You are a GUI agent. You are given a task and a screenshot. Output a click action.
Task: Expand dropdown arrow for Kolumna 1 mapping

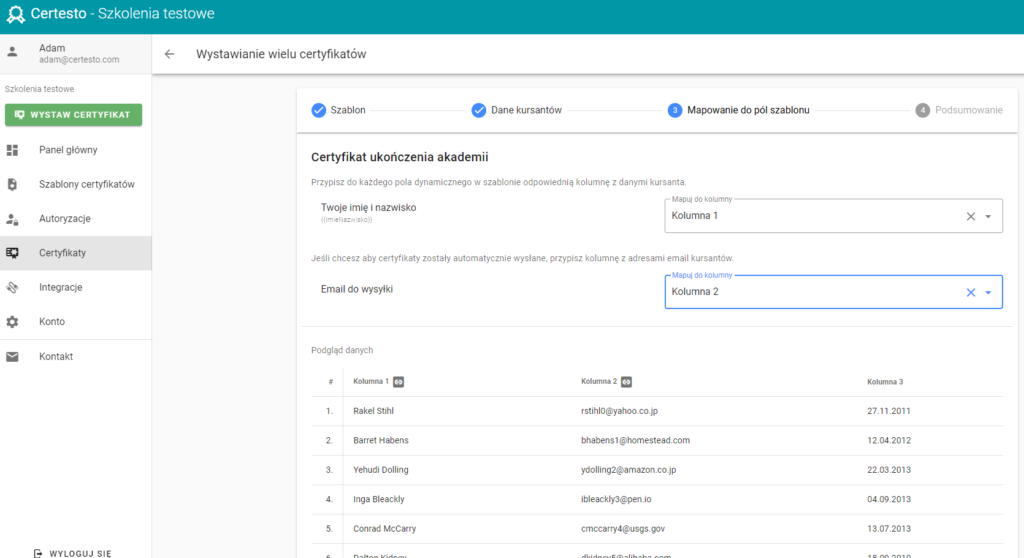click(988, 216)
